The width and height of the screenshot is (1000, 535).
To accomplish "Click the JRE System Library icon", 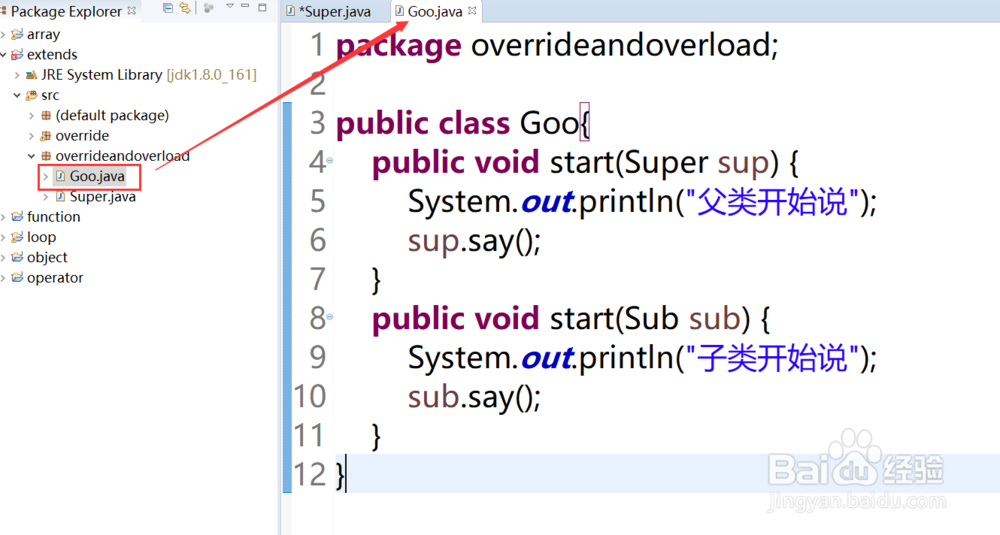I will (31, 75).
